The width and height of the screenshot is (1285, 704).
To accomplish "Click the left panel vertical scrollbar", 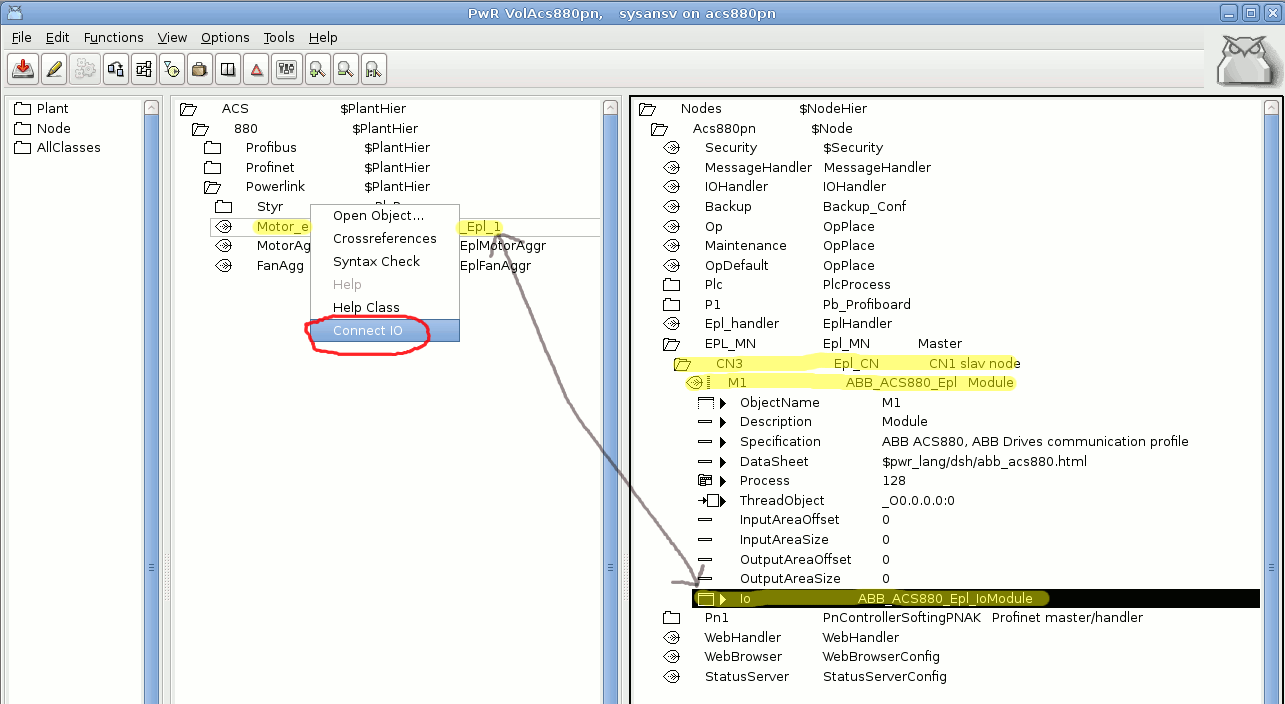I will click(x=152, y=400).
